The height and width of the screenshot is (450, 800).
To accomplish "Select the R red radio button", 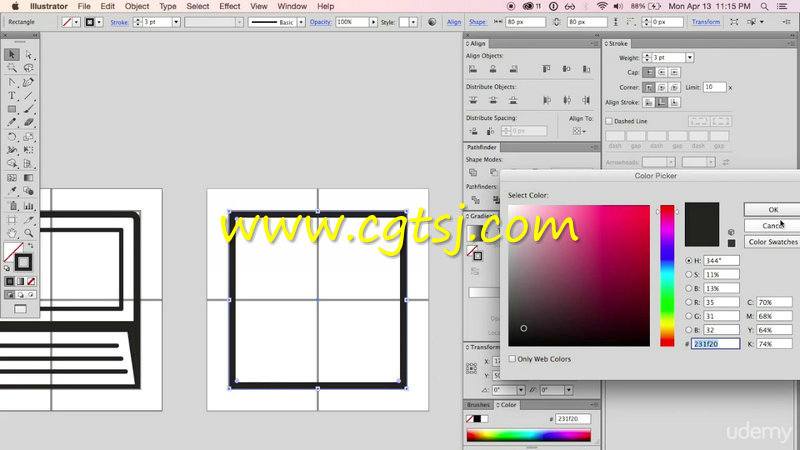I will (689, 302).
